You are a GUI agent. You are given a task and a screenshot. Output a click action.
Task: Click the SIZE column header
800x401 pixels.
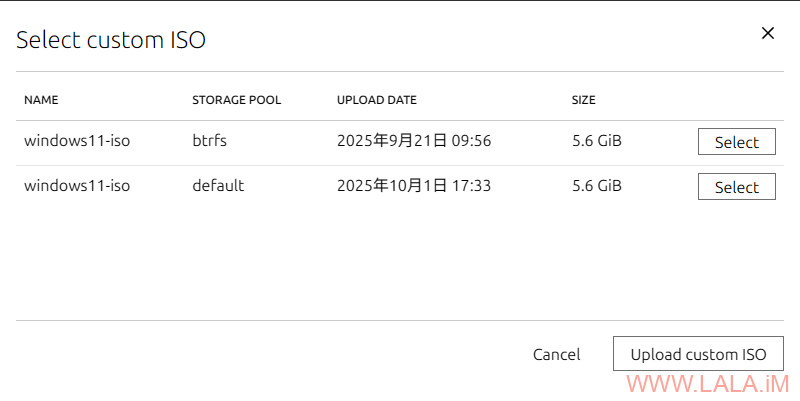(583, 100)
